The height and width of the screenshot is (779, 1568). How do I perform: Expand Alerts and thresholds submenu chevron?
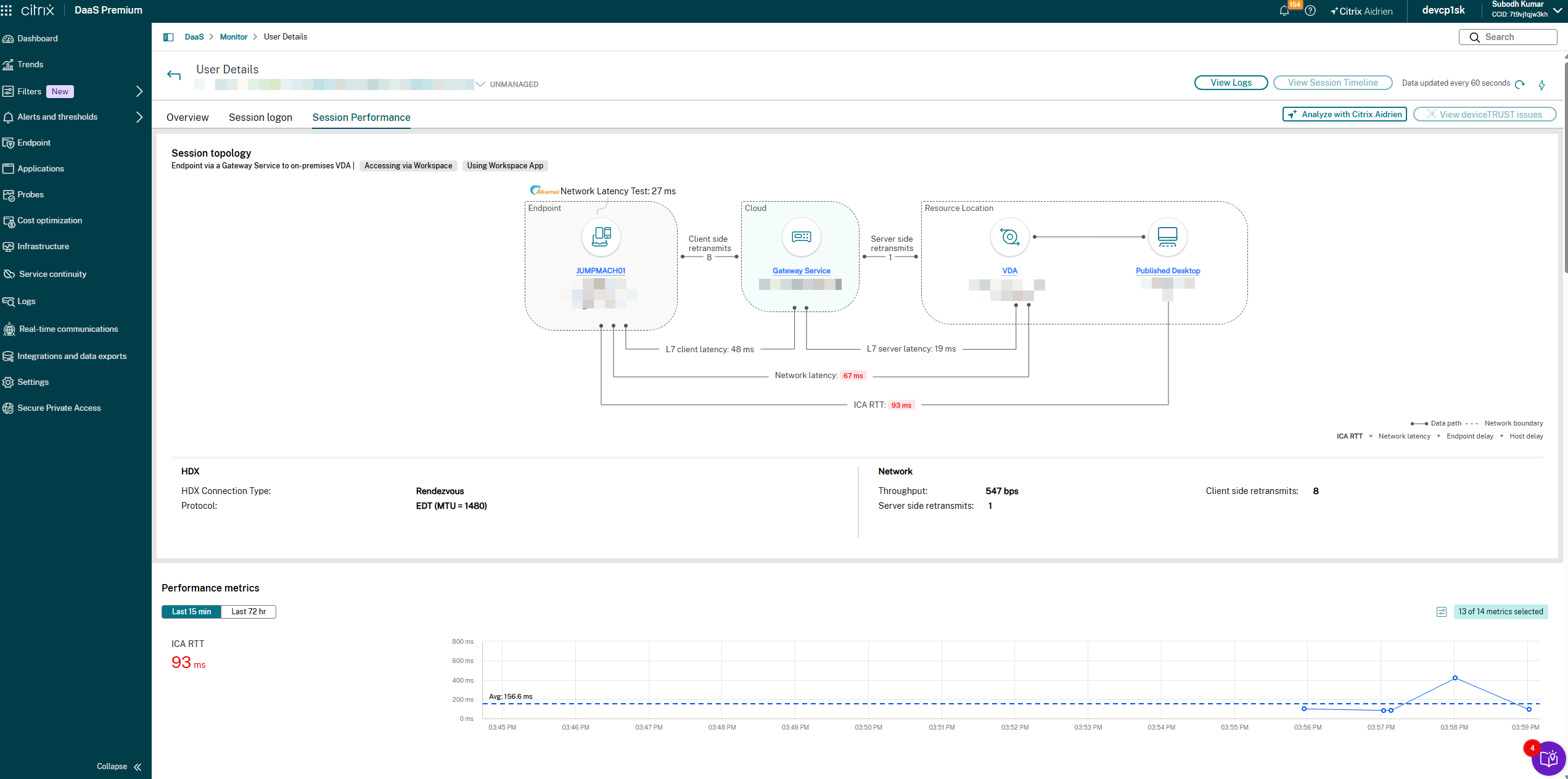(139, 117)
